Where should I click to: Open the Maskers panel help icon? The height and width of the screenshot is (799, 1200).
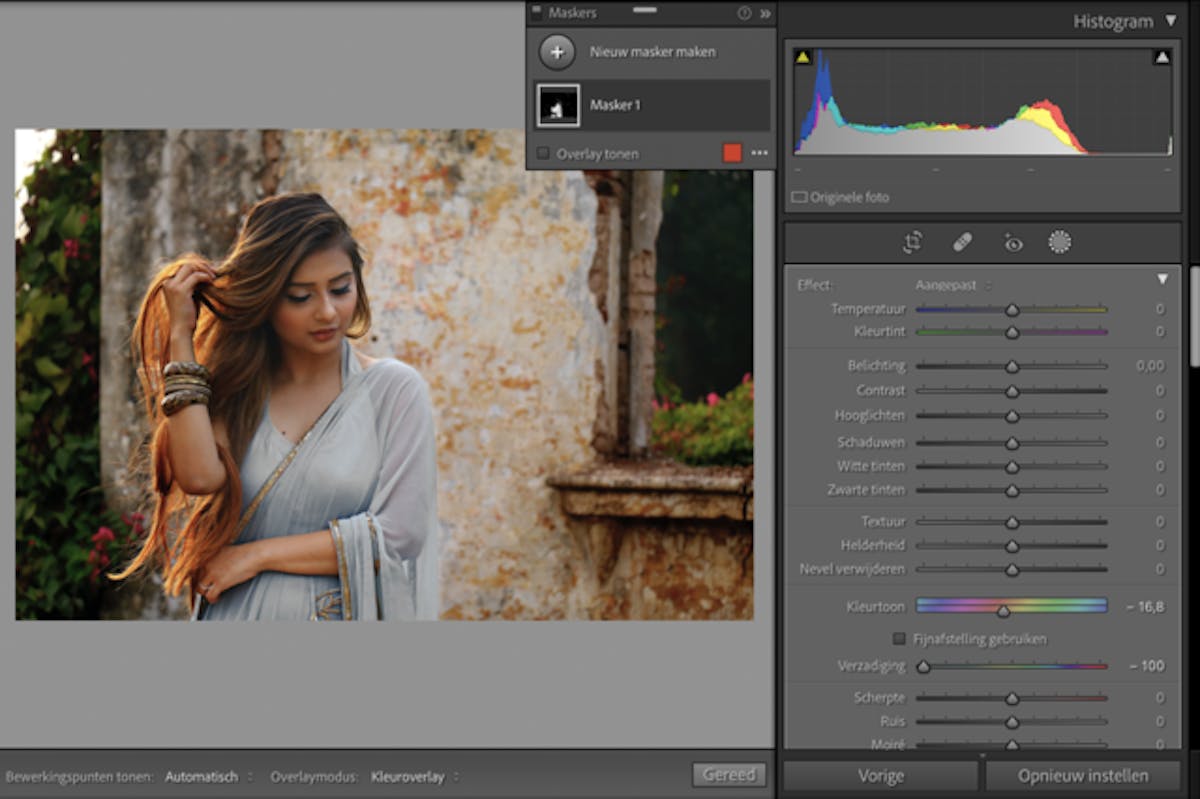click(744, 13)
